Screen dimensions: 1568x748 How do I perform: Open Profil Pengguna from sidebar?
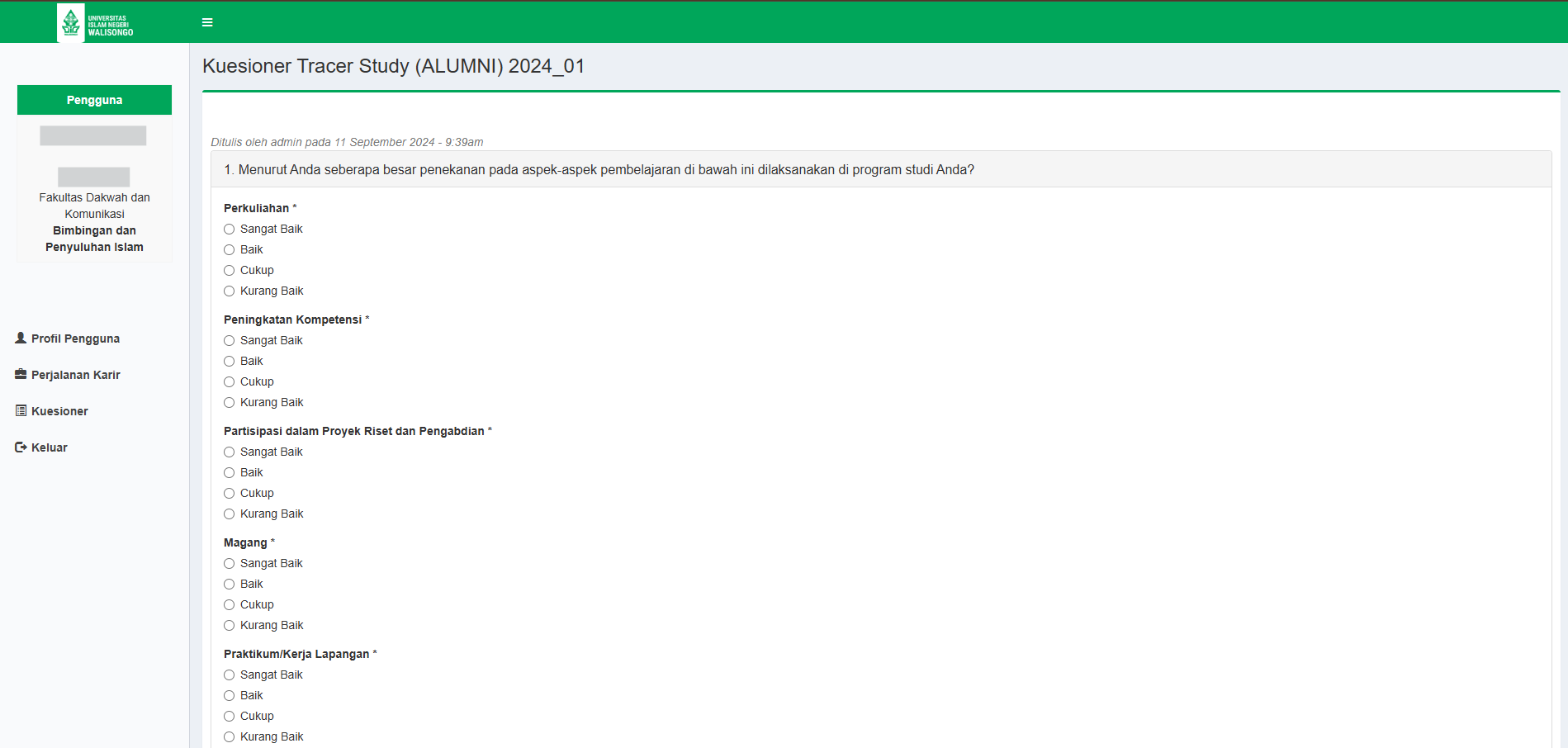point(75,338)
